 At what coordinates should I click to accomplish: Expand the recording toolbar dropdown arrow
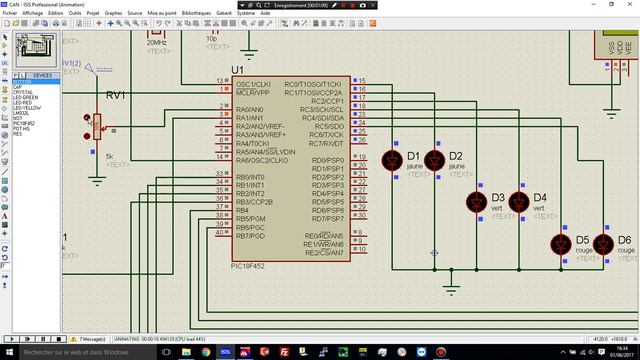(x=242, y=5)
